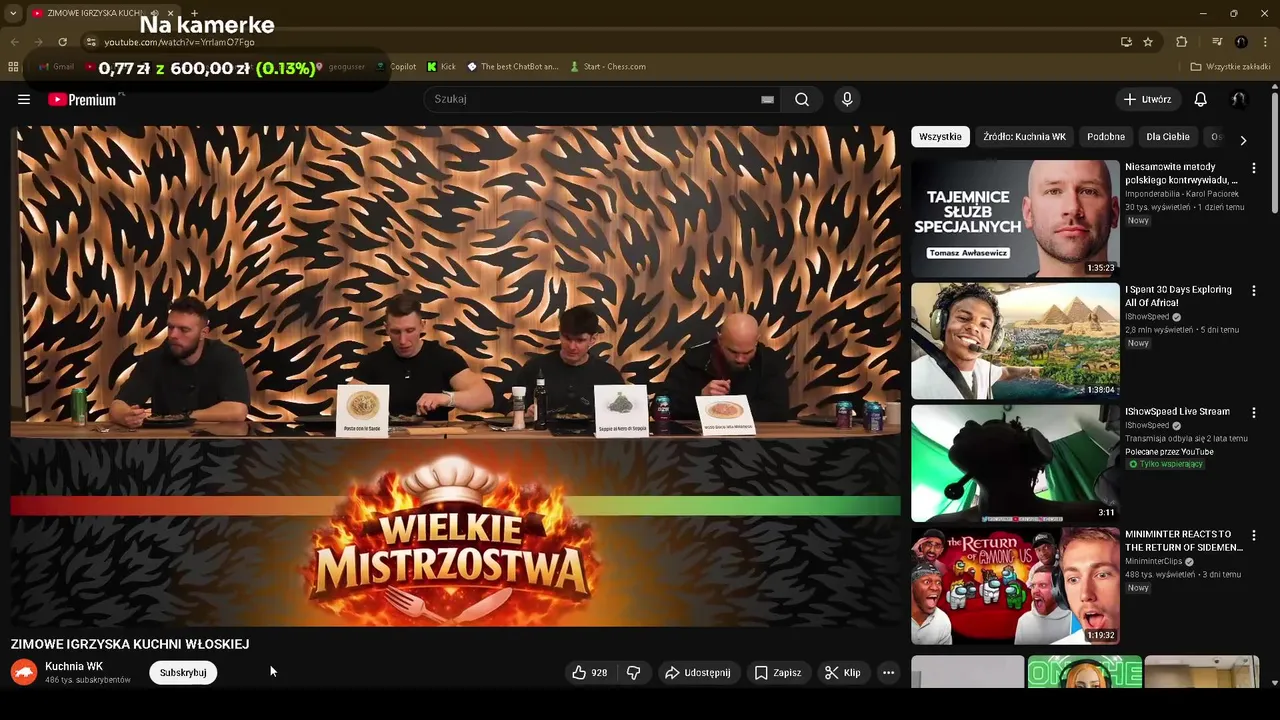Image resolution: width=1280 pixels, height=720 pixels.
Task: Open Kick bookmark
Action: pyautogui.click(x=441, y=67)
